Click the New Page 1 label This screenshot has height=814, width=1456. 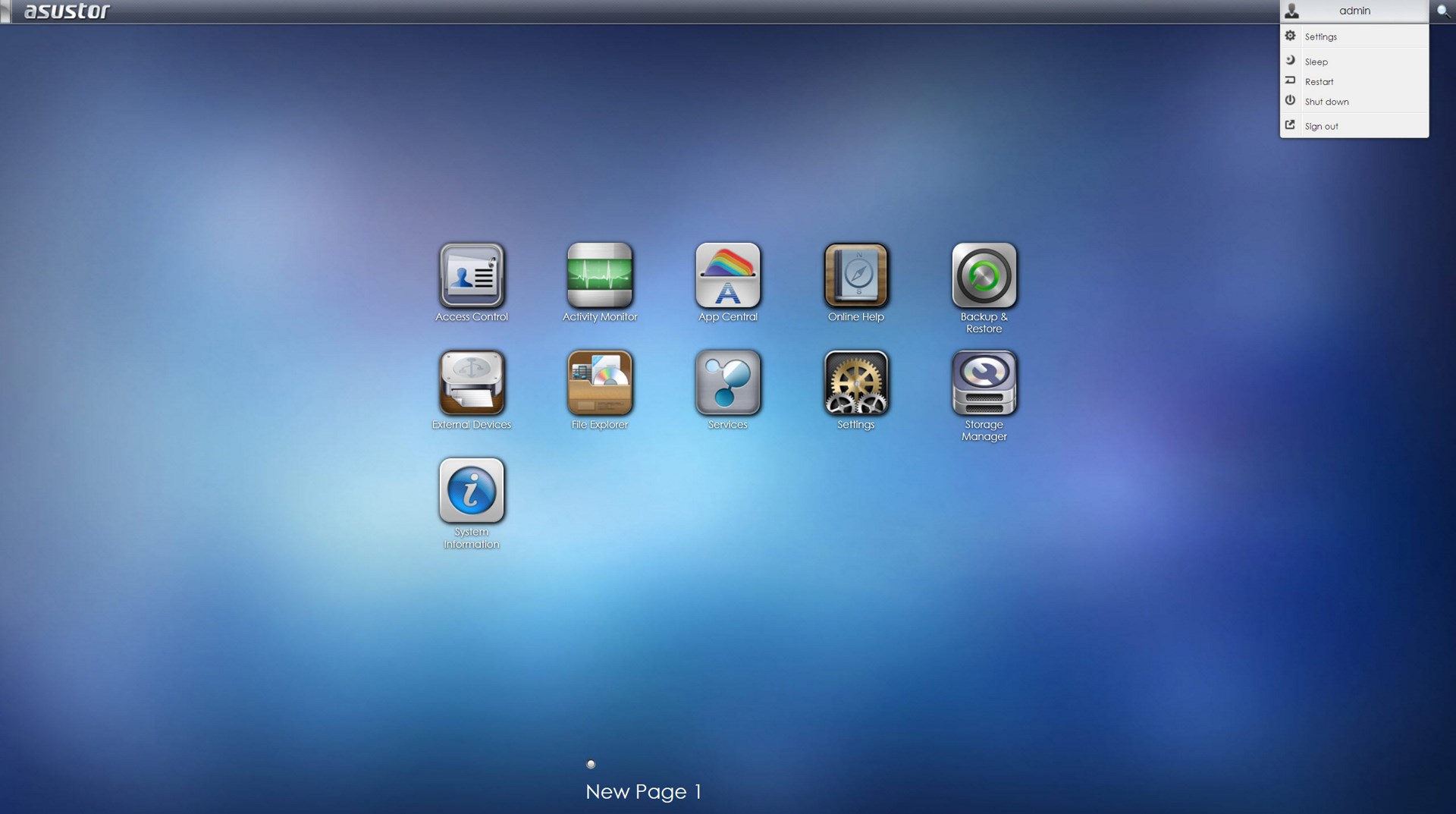[x=643, y=791]
